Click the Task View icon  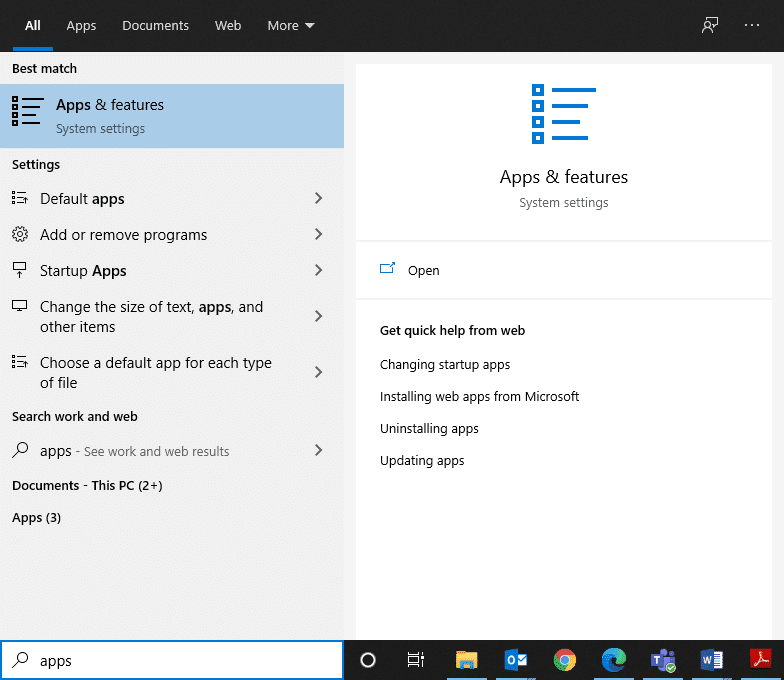pyautogui.click(x=416, y=660)
